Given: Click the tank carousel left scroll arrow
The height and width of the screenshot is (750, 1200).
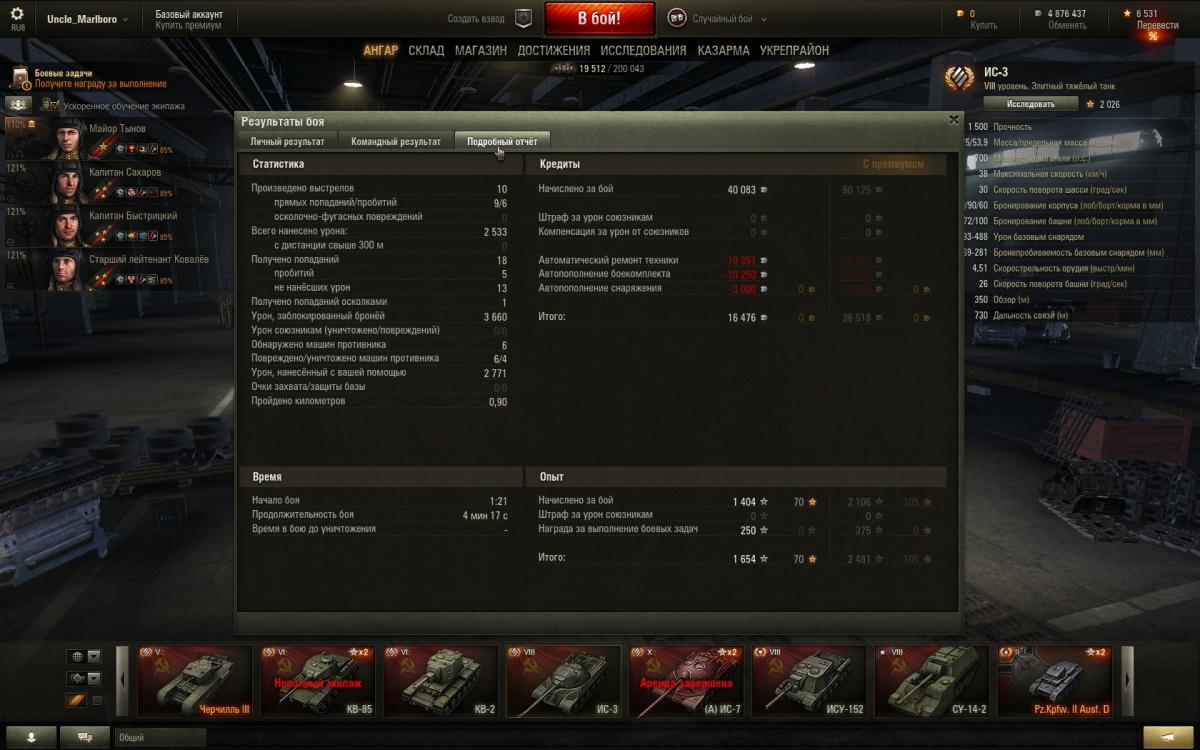Looking at the screenshot, I should point(122,681).
